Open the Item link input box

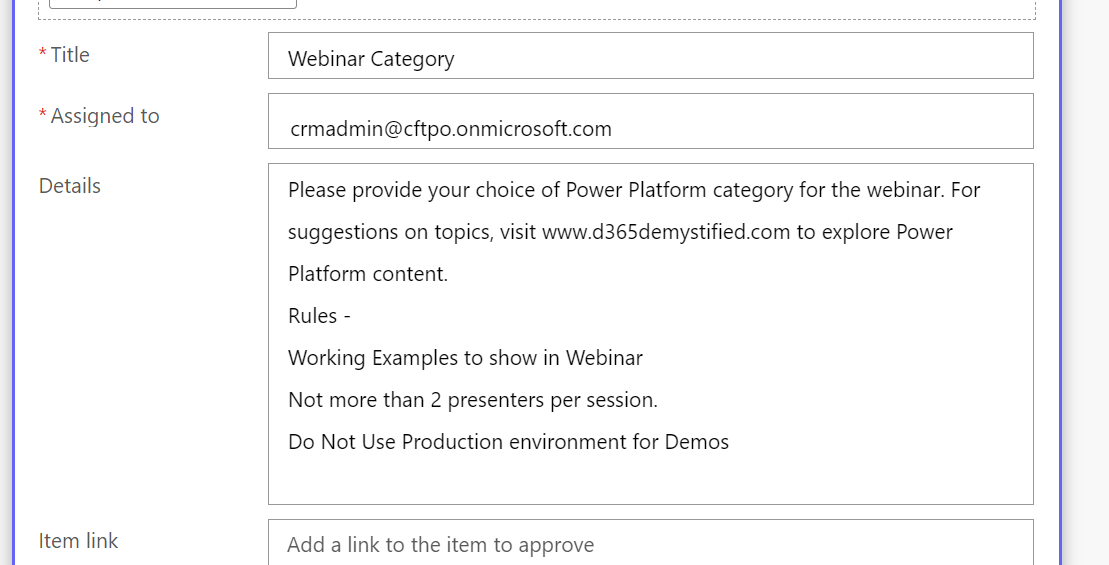pos(651,543)
